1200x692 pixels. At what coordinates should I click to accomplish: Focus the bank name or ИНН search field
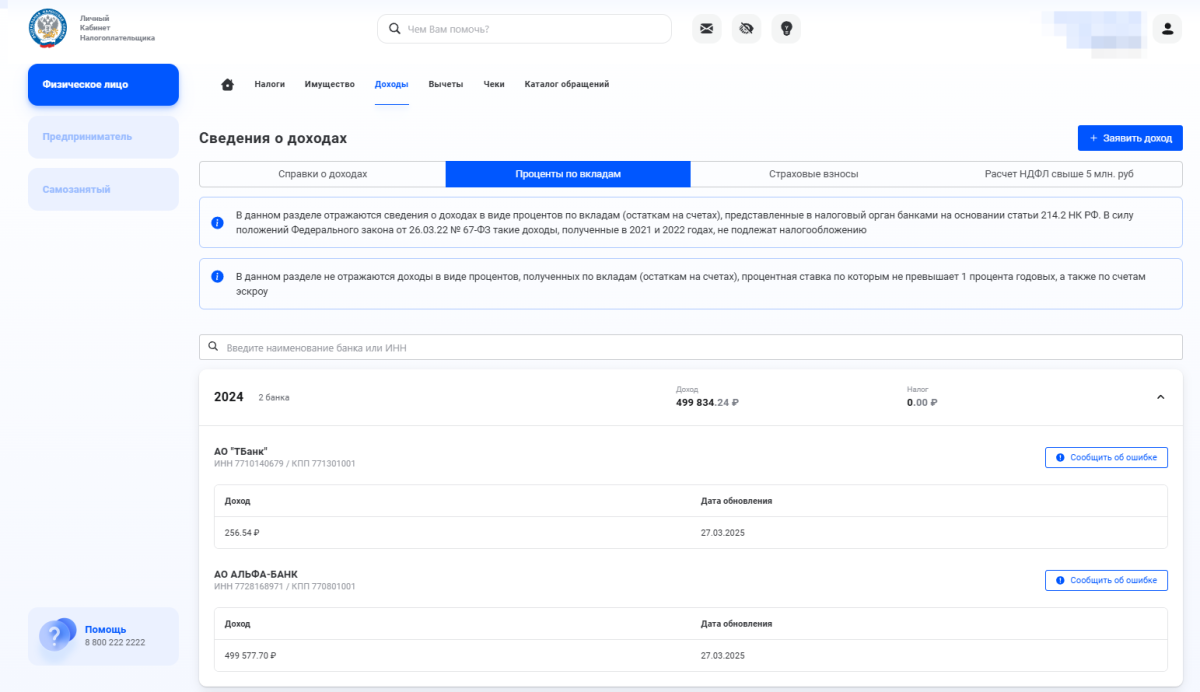tap(690, 347)
